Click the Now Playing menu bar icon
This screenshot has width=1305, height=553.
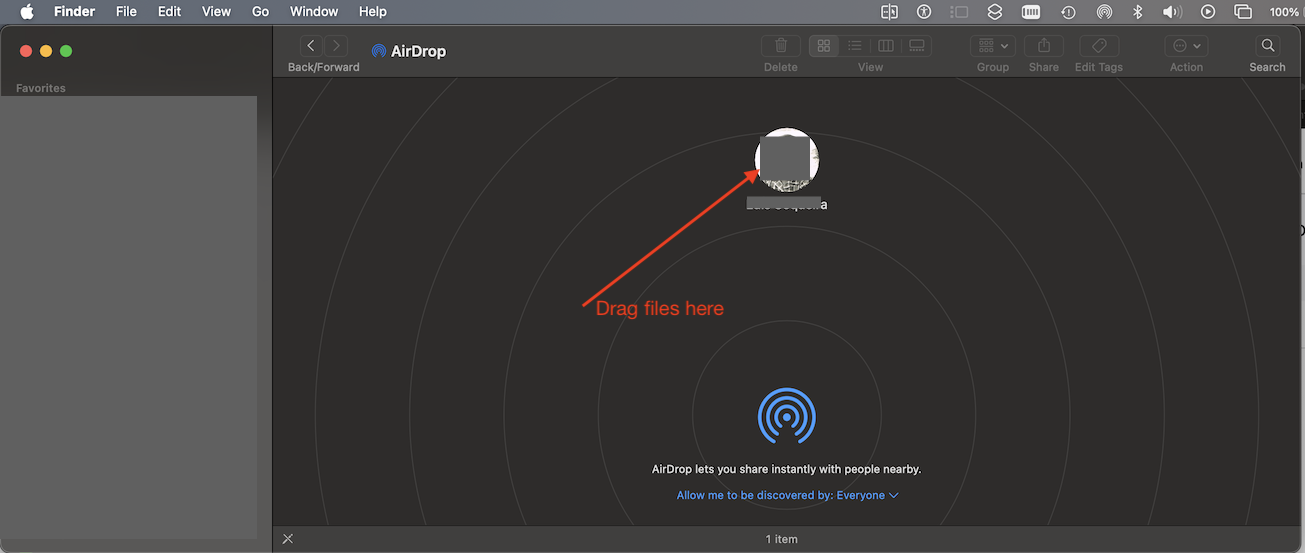[1208, 12]
